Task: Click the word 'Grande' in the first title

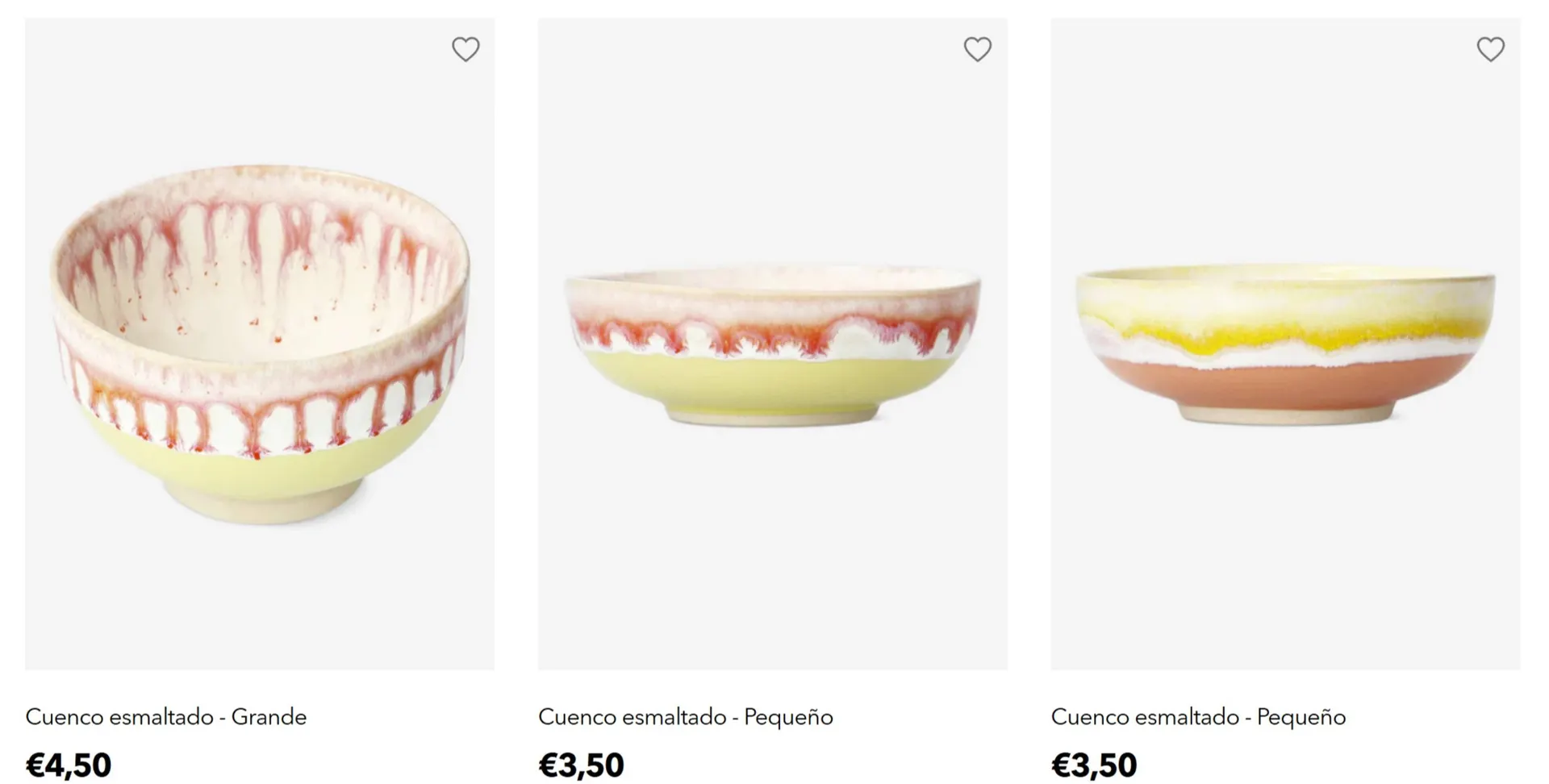Action: point(269,716)
